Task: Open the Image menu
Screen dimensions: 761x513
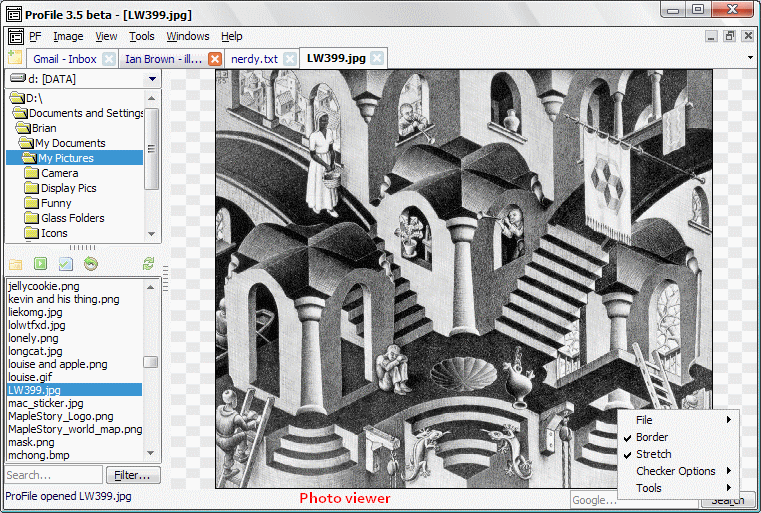Action: tap(68, 36)
